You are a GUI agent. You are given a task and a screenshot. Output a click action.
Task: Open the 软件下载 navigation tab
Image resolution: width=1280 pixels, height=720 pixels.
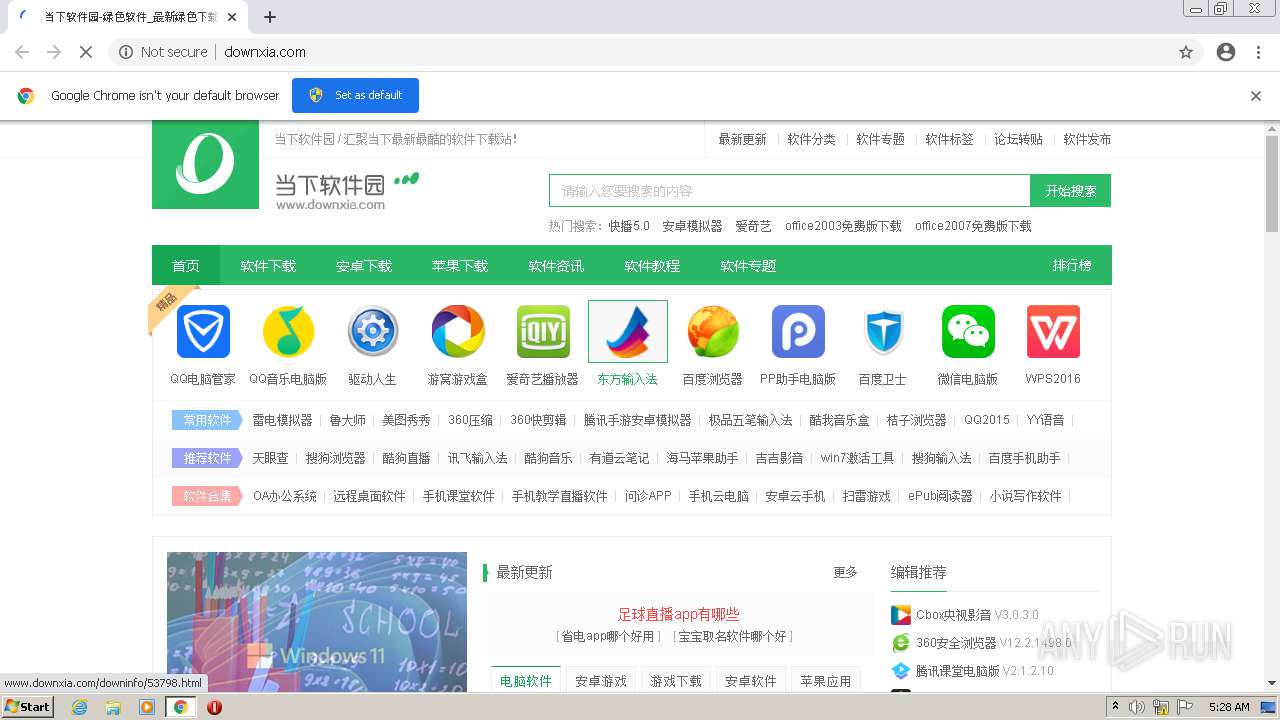(268, 266)
